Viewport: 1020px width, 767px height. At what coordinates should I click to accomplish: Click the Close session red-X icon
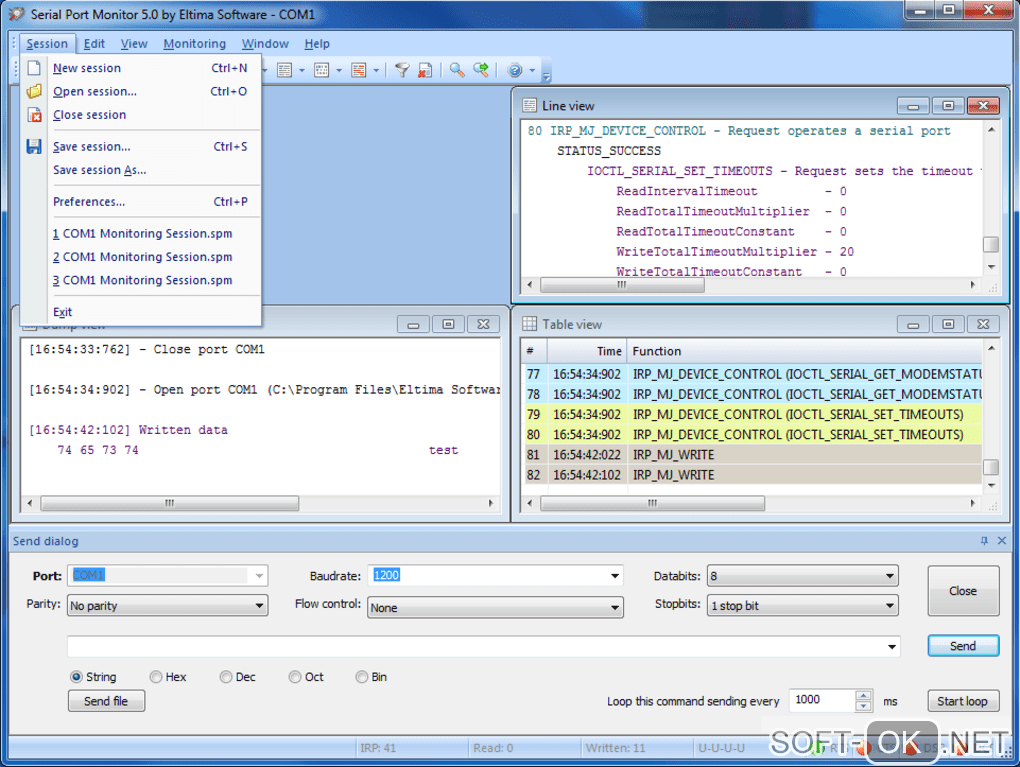click(x=34, y=115)
